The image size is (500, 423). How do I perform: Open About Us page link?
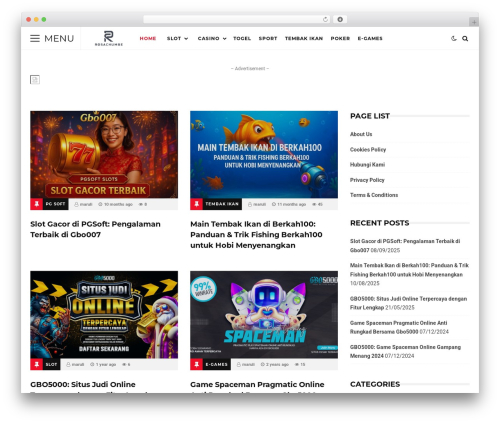pyautogui.click(x=361, y=134)
